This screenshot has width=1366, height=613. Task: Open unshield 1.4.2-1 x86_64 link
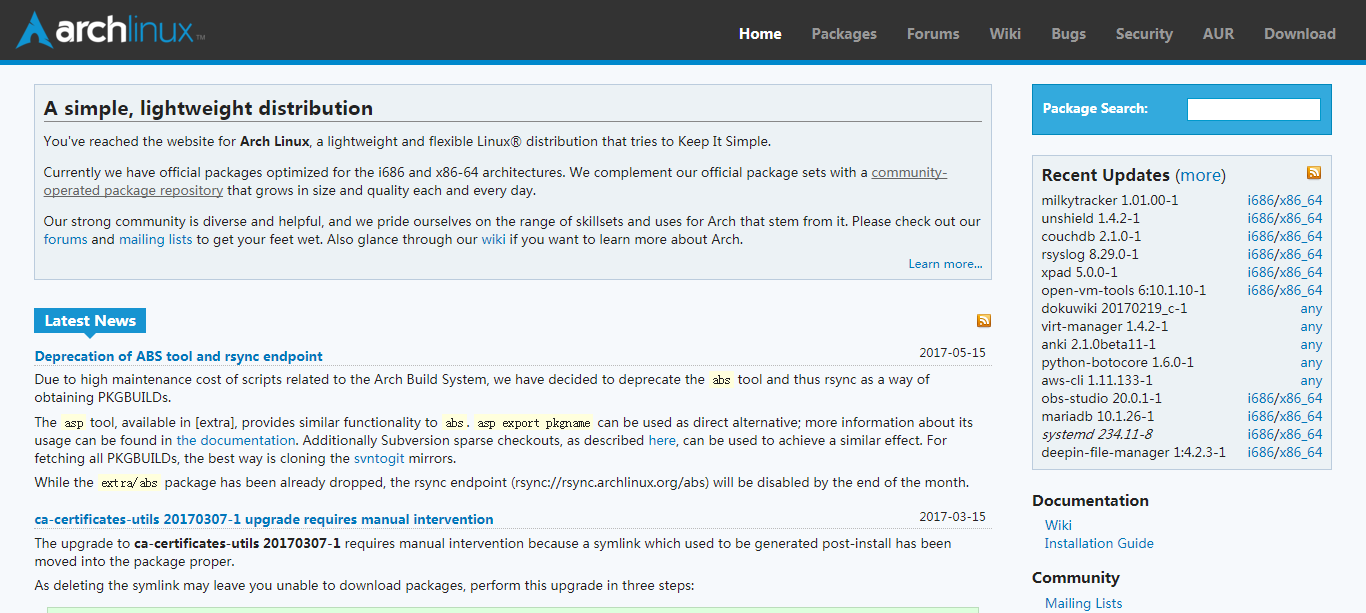[x=1299, y=218]
